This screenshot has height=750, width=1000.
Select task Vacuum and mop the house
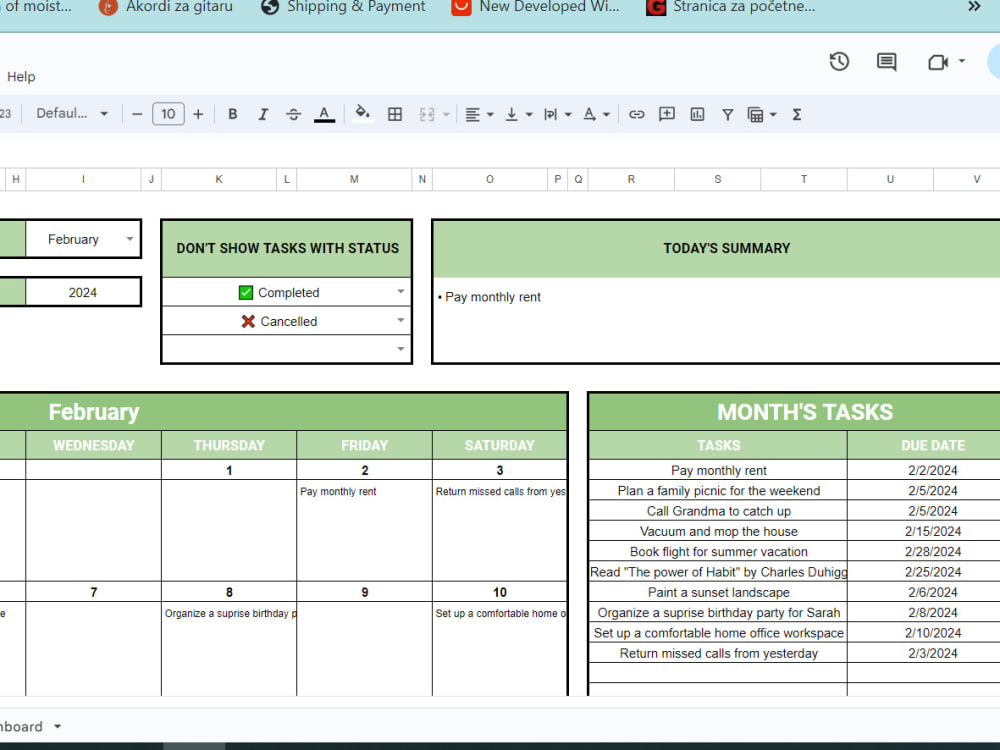719,531
